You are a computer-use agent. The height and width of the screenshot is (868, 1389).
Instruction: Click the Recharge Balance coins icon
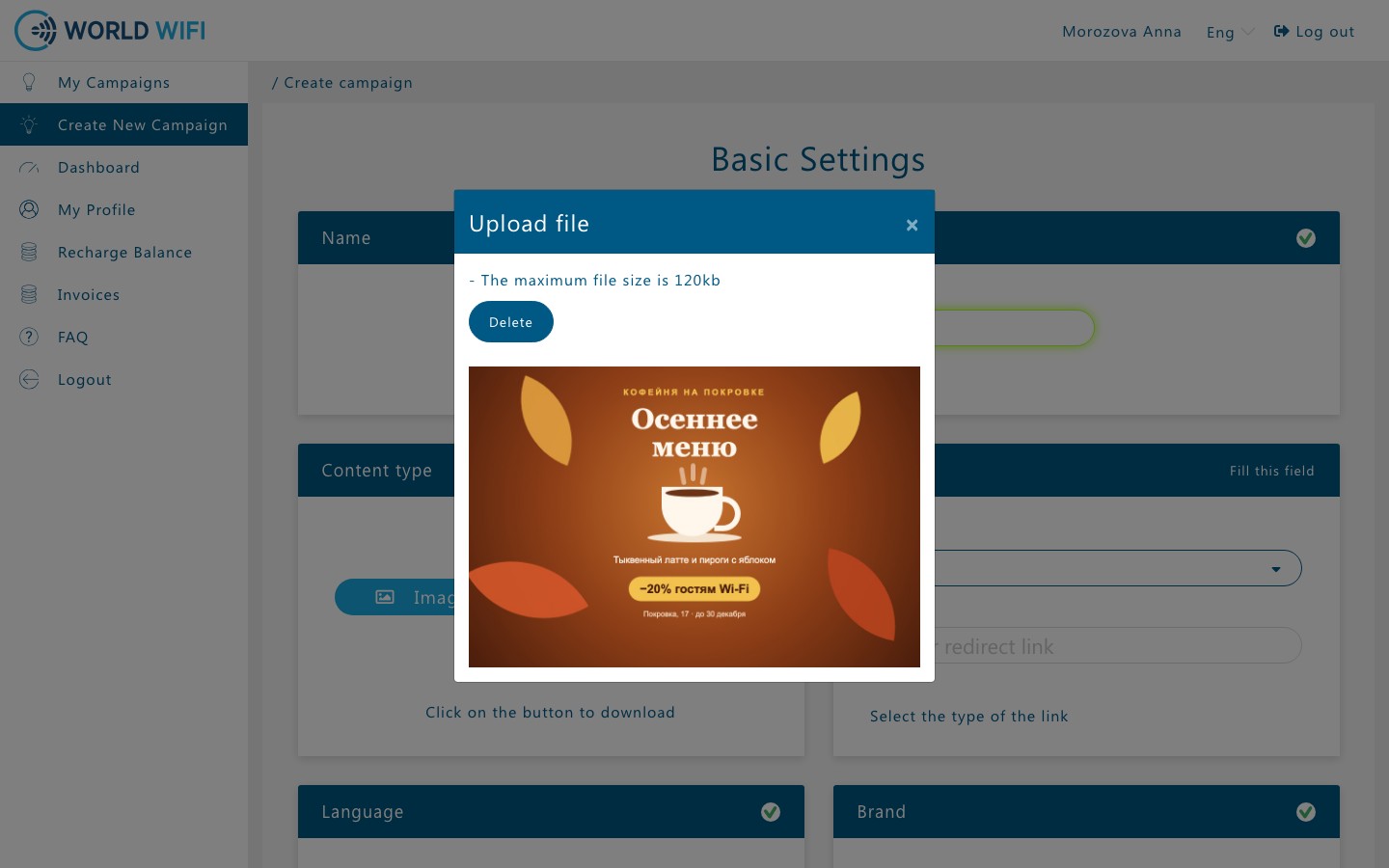point(29,252)
